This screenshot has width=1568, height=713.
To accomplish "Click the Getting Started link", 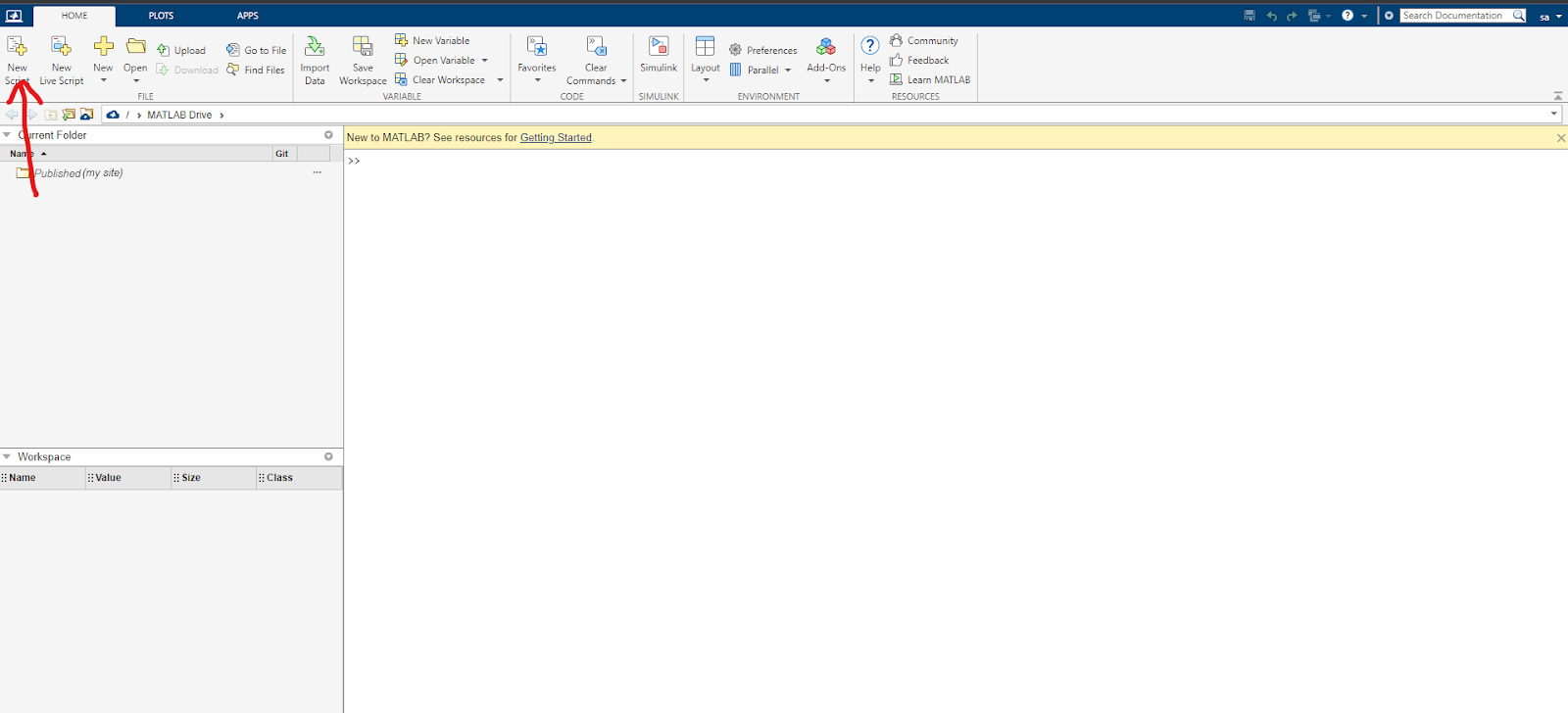I will pyautogui.click(x=556, y=137).
